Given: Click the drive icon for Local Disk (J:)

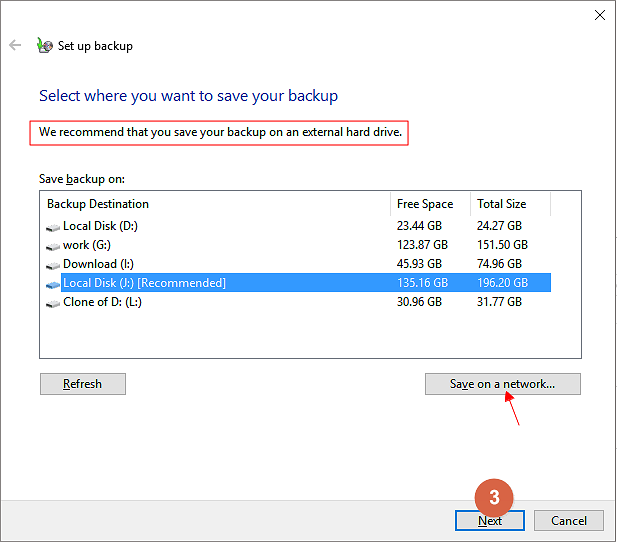Looking at the screenshot, I should coord(53,283).
